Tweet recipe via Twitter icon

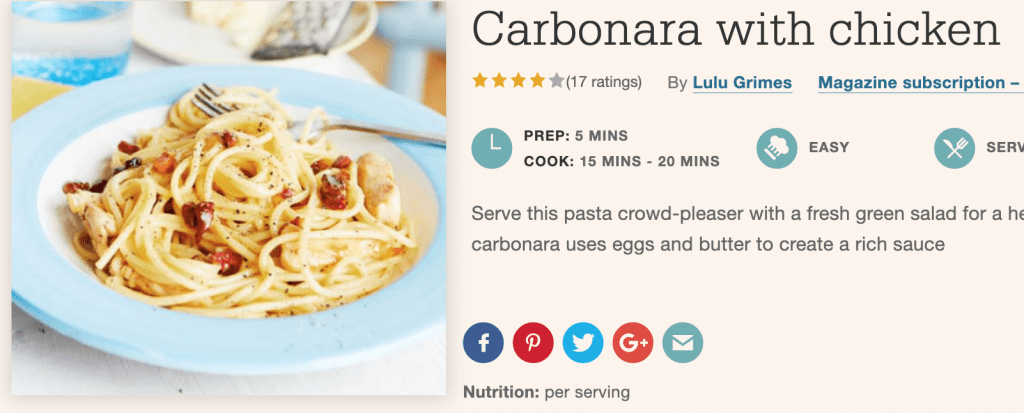tap(583, 344)
